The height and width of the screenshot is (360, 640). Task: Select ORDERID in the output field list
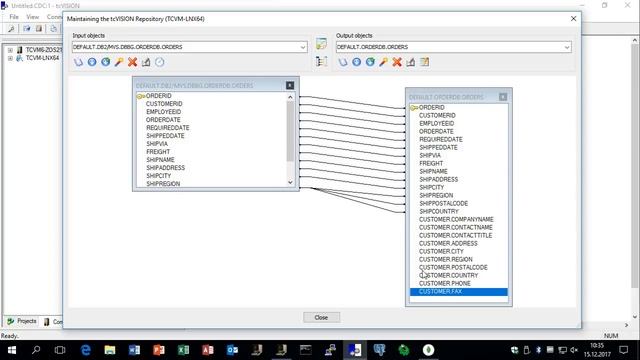pyautogui.click(x=431, y=107)
